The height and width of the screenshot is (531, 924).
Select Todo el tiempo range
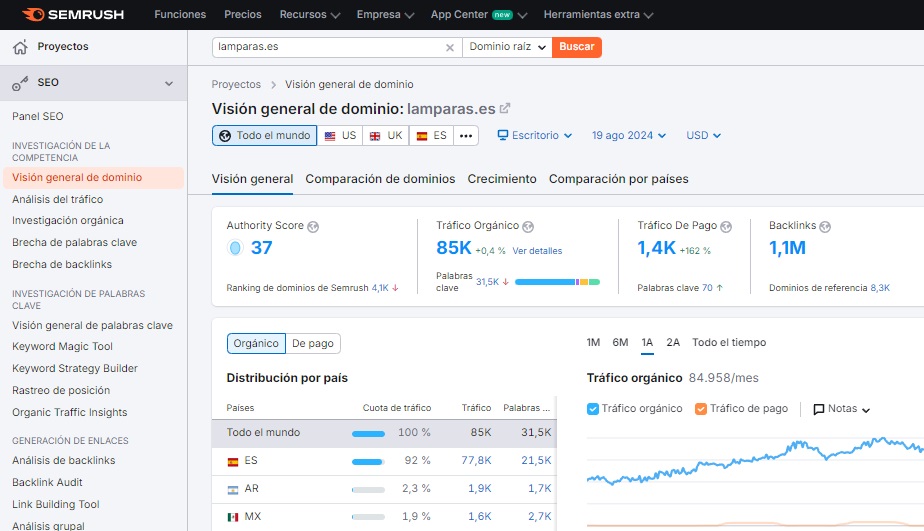[x=729, y=342]
